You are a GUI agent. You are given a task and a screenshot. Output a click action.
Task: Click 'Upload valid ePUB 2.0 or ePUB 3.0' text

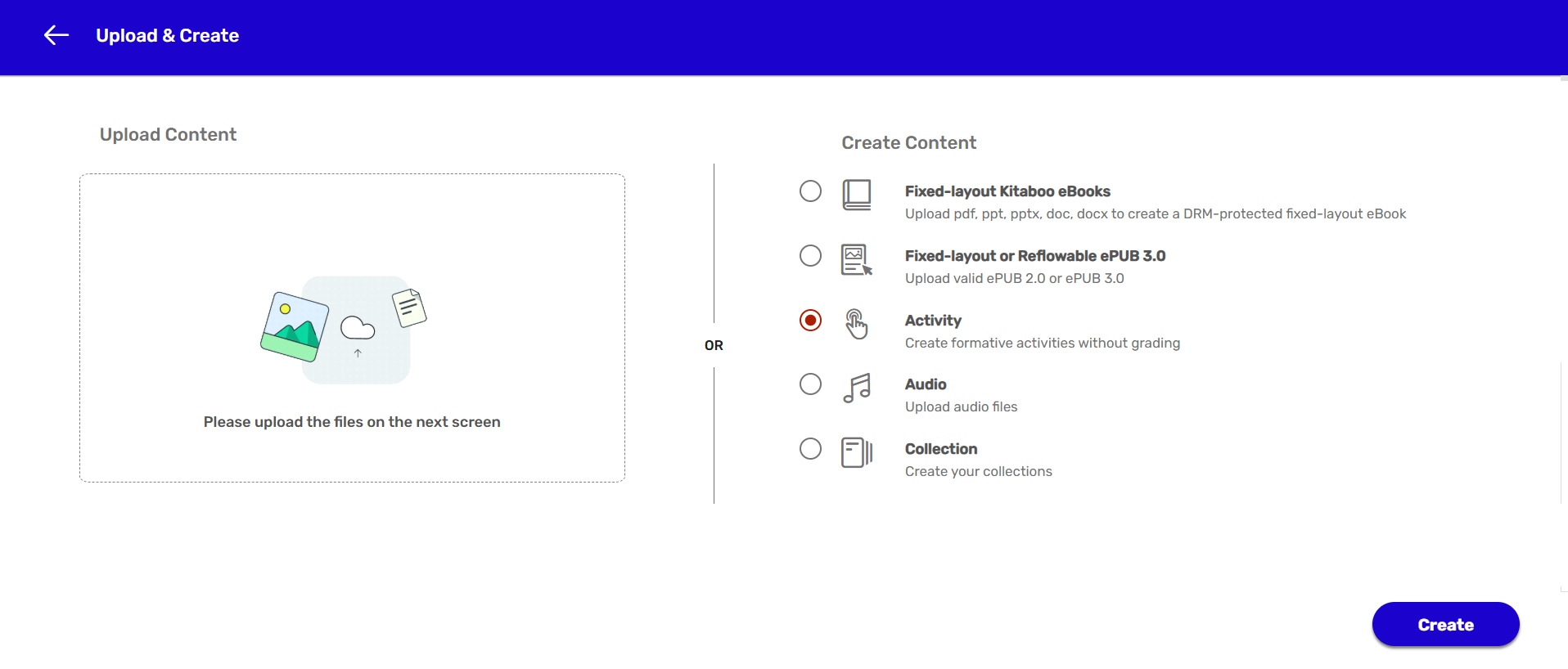pyautogui.click(x=1015, y=278)
